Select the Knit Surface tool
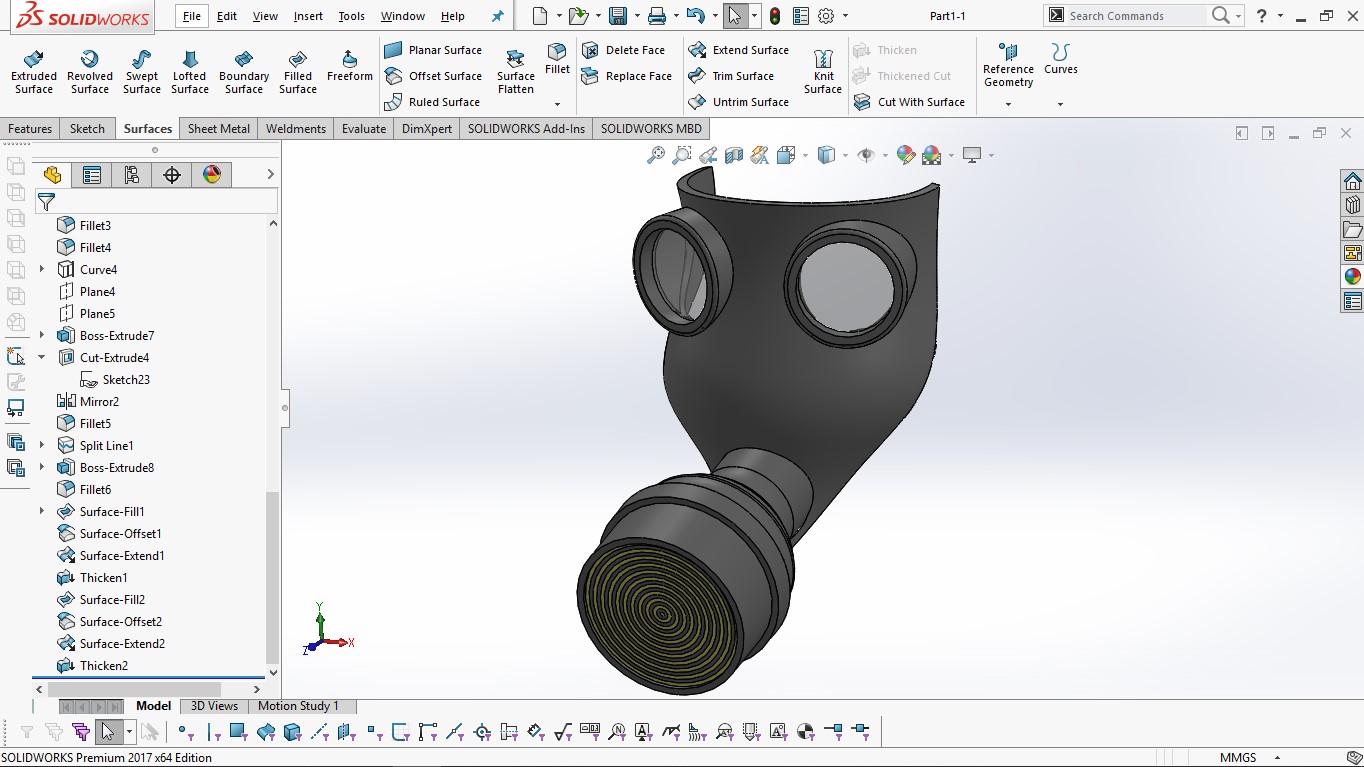This screenshot has height=767, width=1364. point(823,71)
